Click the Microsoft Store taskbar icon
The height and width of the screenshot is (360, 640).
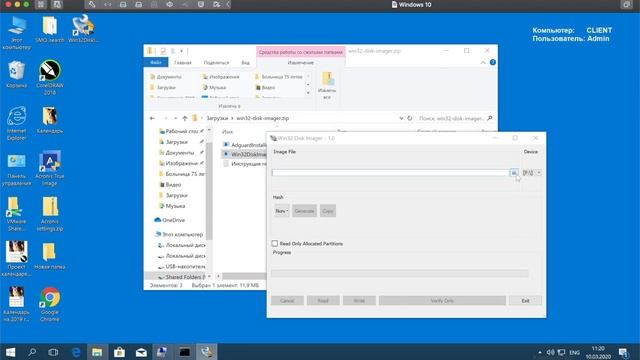click(119, 352)
